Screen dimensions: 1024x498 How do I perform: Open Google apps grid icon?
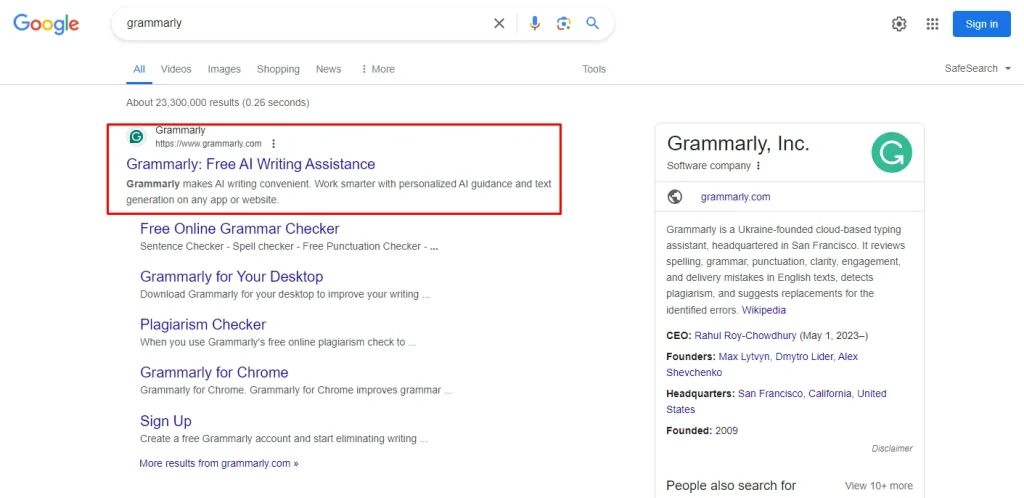933,24
